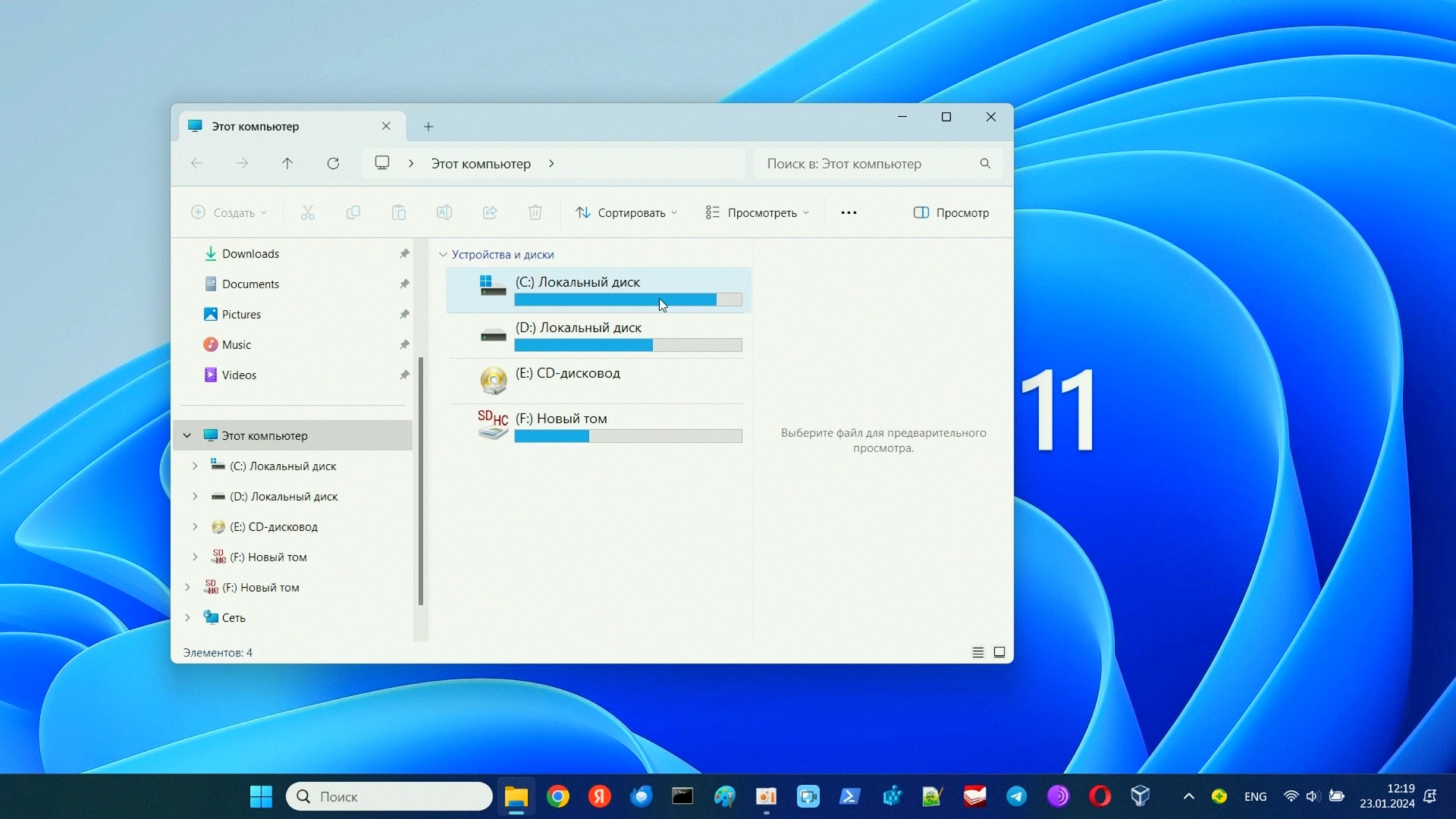This screenshot has height=819, width=1456.
Task: Select the Cut icon on the toolbar
Action: [x=306, y=212]
